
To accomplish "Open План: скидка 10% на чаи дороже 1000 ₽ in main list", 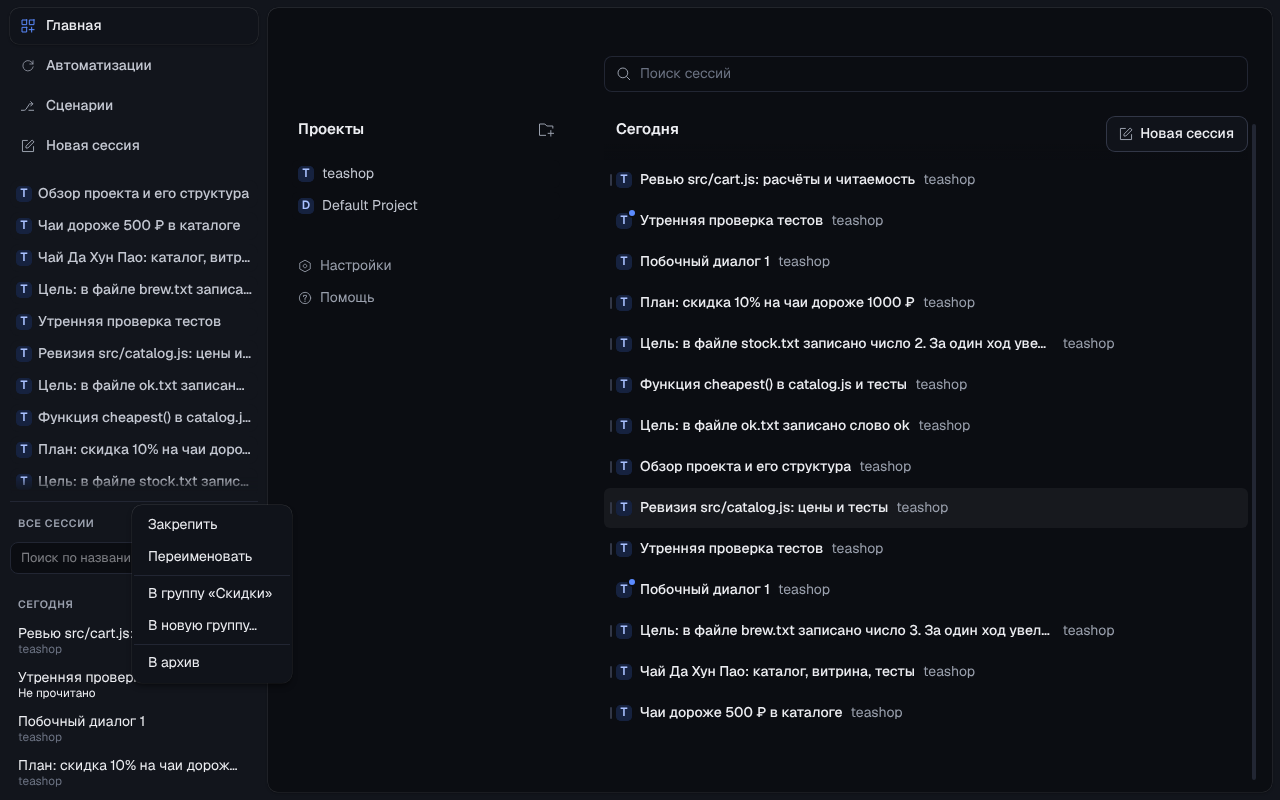I will coord(926,303).
